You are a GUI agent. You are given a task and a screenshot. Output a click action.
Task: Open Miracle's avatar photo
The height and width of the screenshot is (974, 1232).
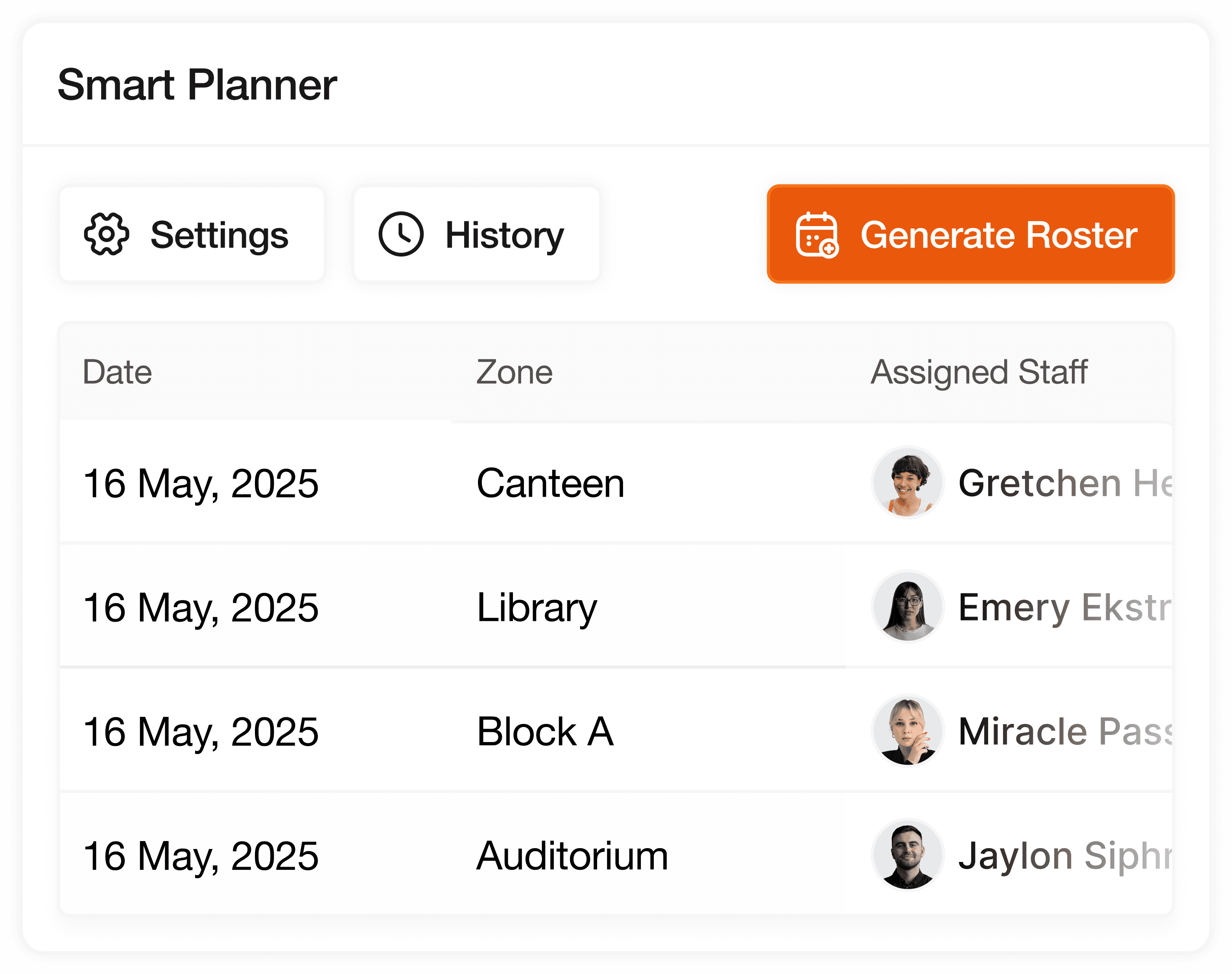click(x=907, y=731)
